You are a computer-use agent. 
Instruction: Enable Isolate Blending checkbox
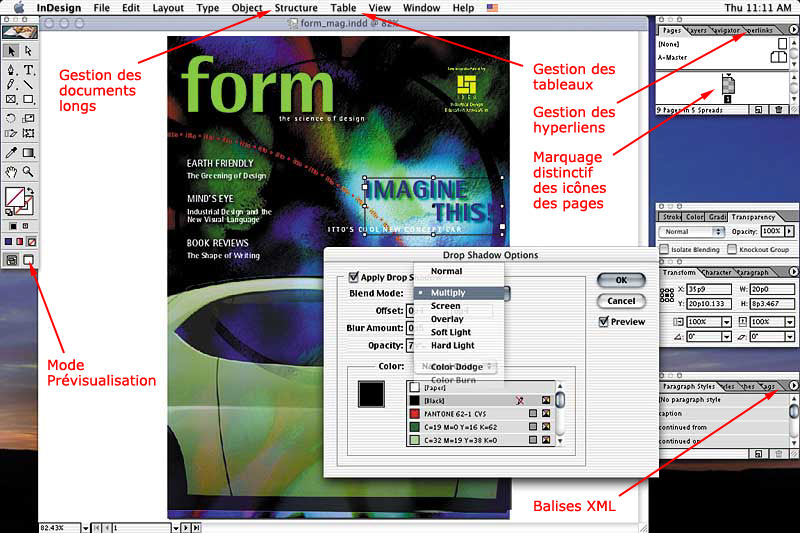pyautogui.click(x=664, y=249)
